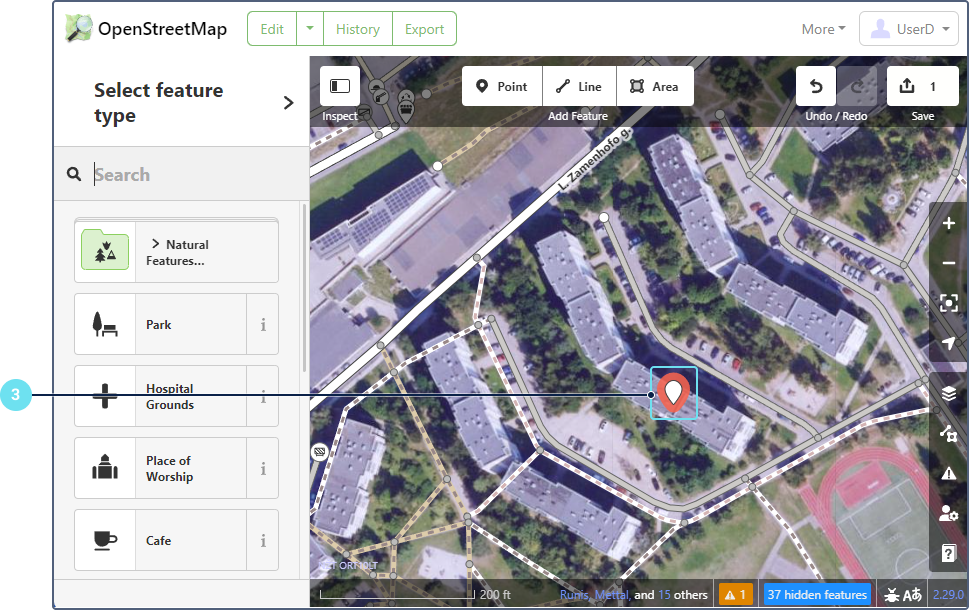Viewport: 969px width, 610px height.
Task: Toggle the Inspect sidebar panel icon
Action: [339, 86]
